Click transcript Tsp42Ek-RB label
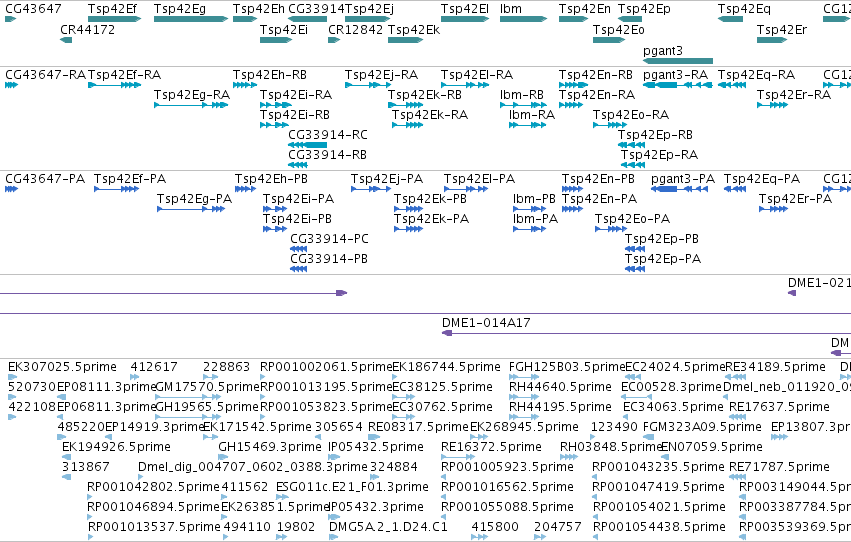The height and width of the screenshot is (542, 851). click(425, 94)
